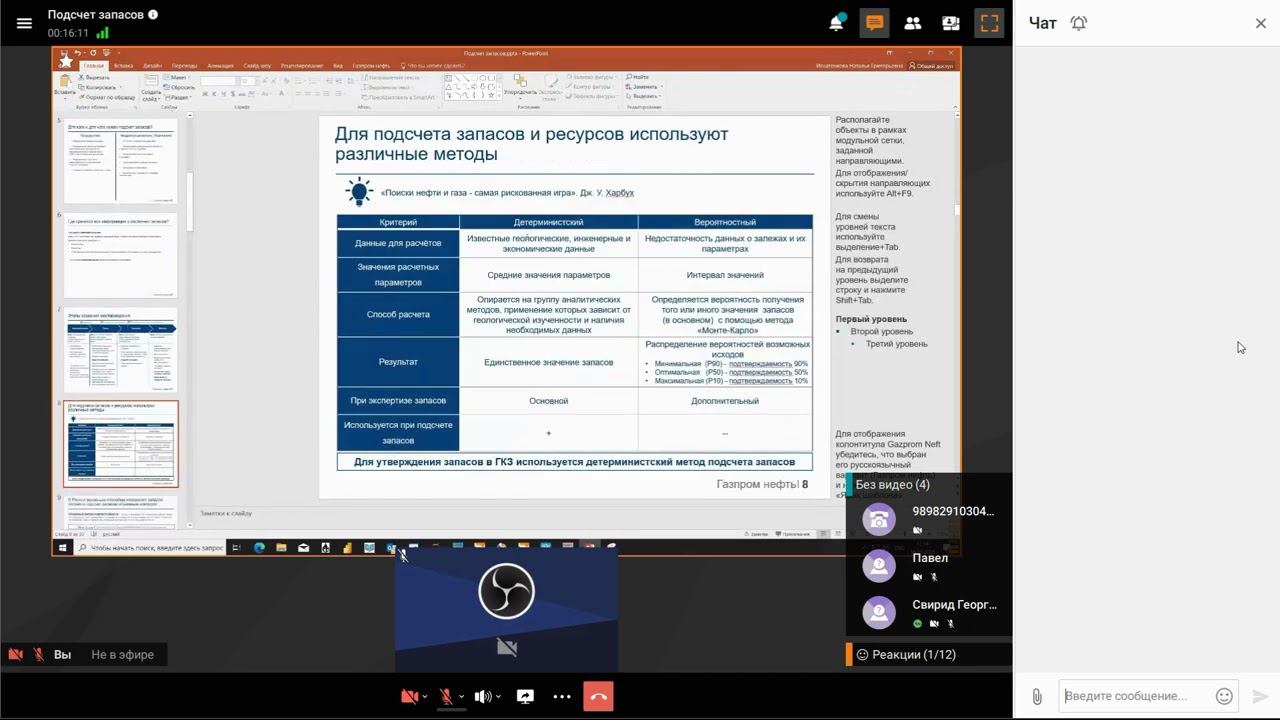
Task: Toggle the speaker sound icon
Action: (x=483, y=697)
